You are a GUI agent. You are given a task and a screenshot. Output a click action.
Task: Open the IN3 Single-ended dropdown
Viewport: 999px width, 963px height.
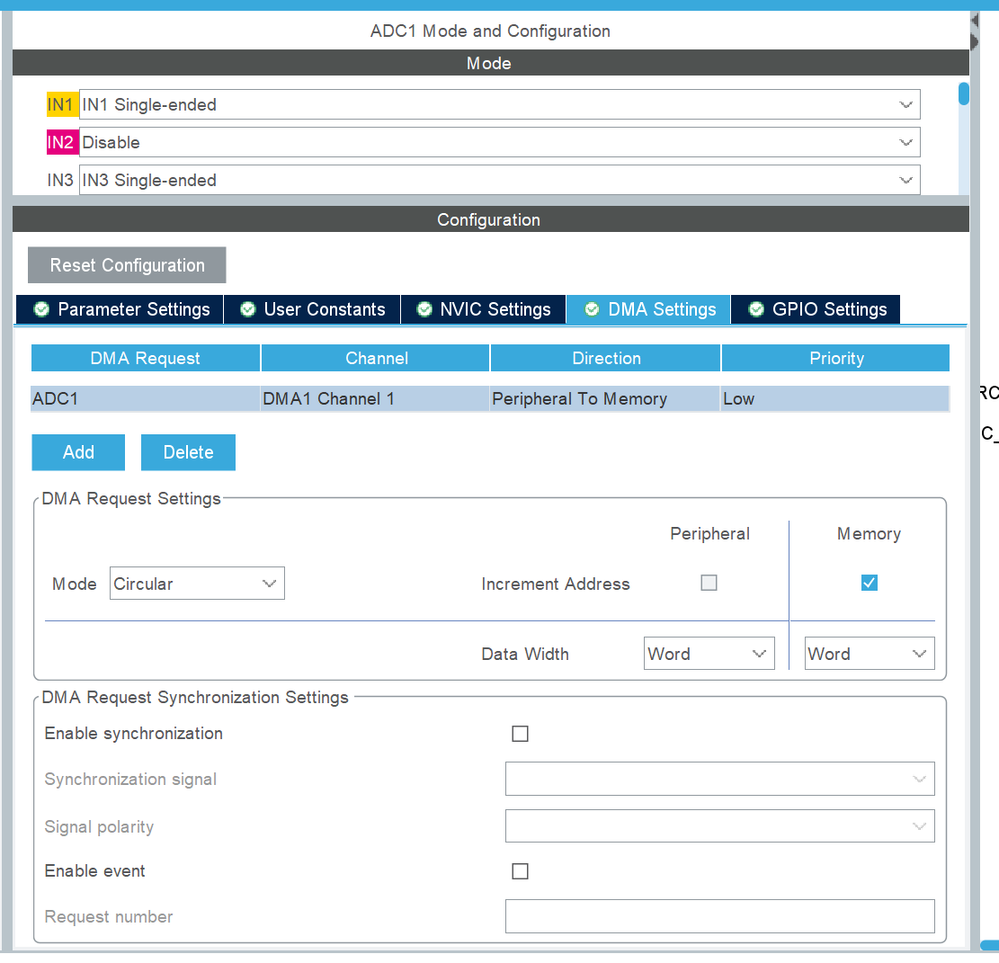(500, 180)
